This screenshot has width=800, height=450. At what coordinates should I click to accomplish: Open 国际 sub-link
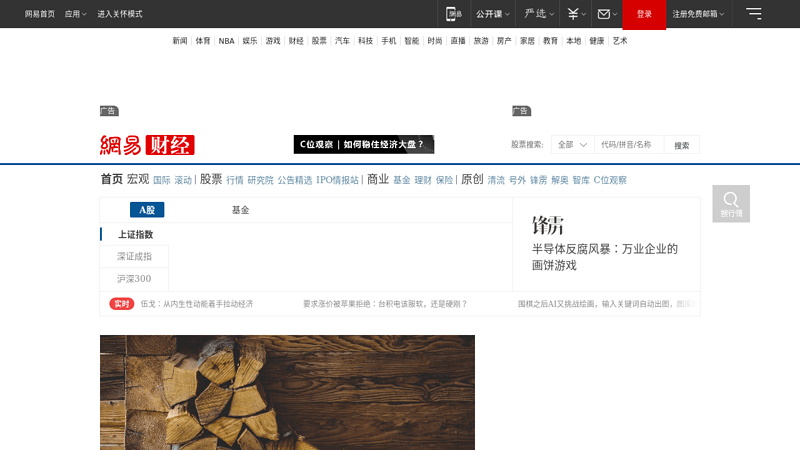pos(162,180)
